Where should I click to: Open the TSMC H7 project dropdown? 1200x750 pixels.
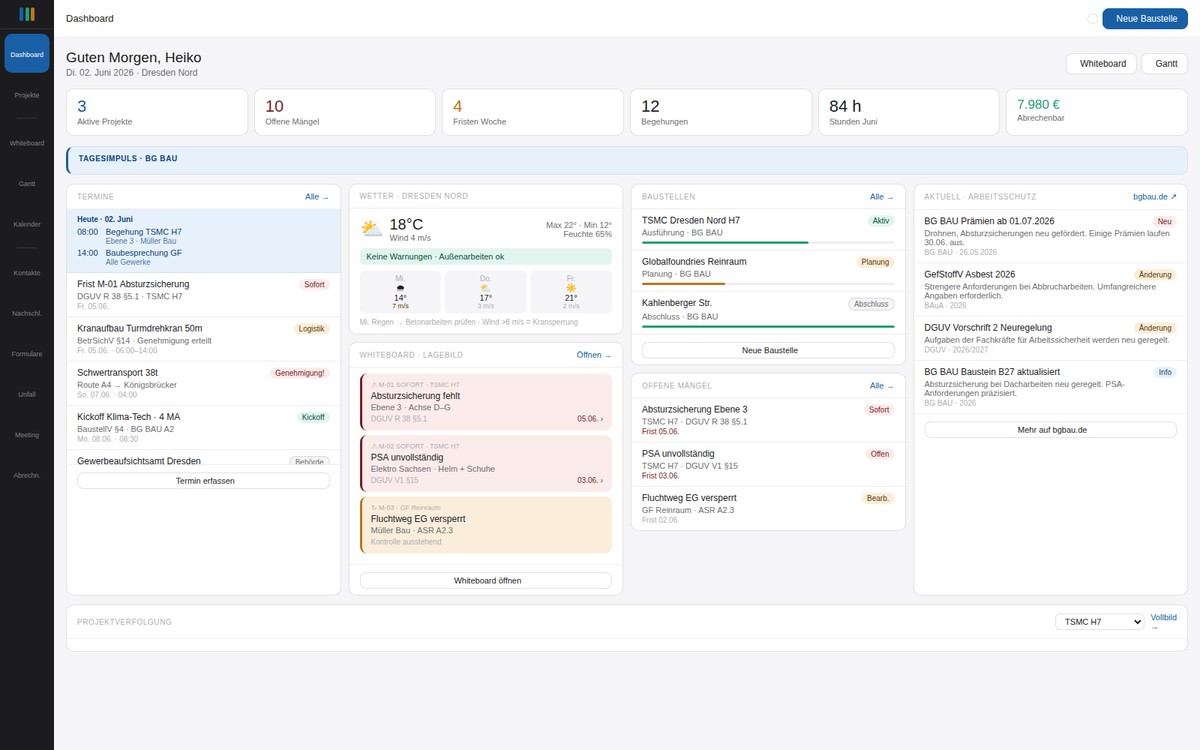[1099, 621]
